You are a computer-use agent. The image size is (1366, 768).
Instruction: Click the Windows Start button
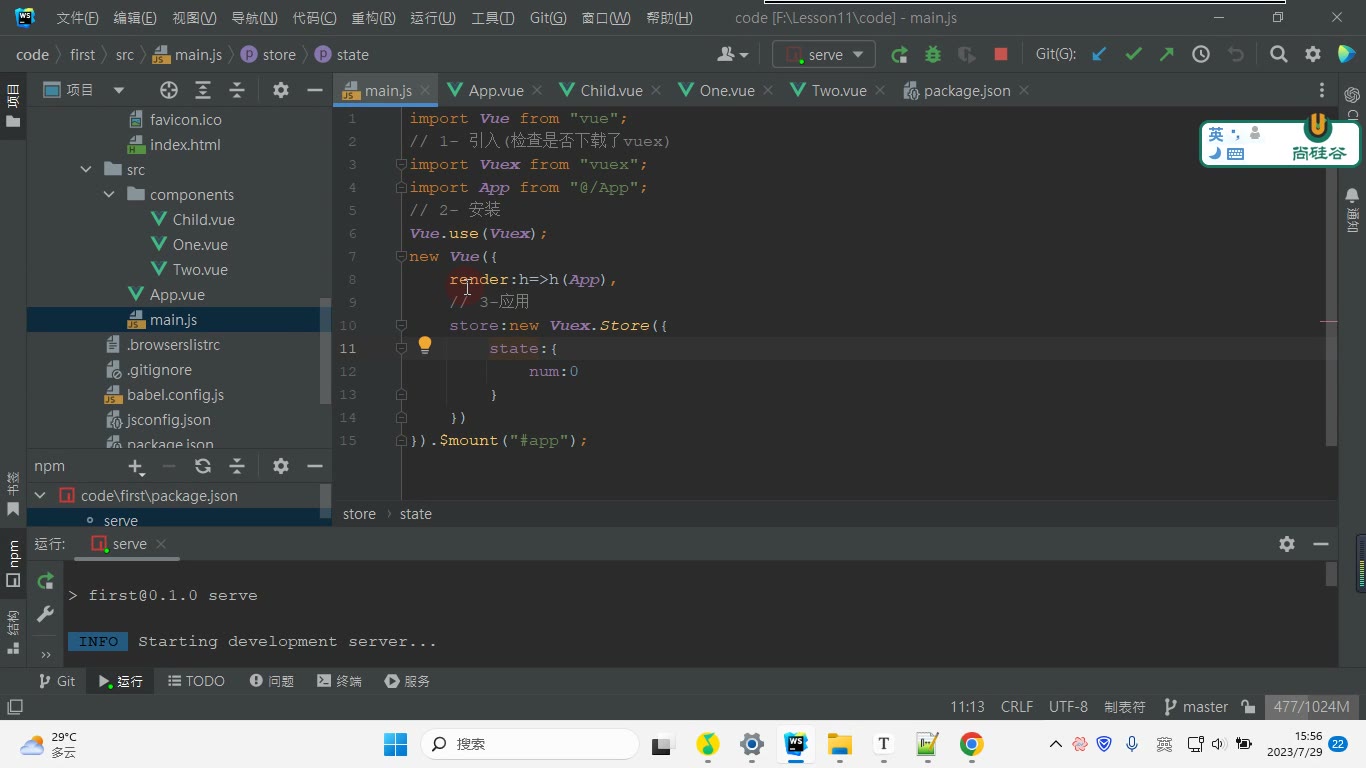(x=395, y=744)
